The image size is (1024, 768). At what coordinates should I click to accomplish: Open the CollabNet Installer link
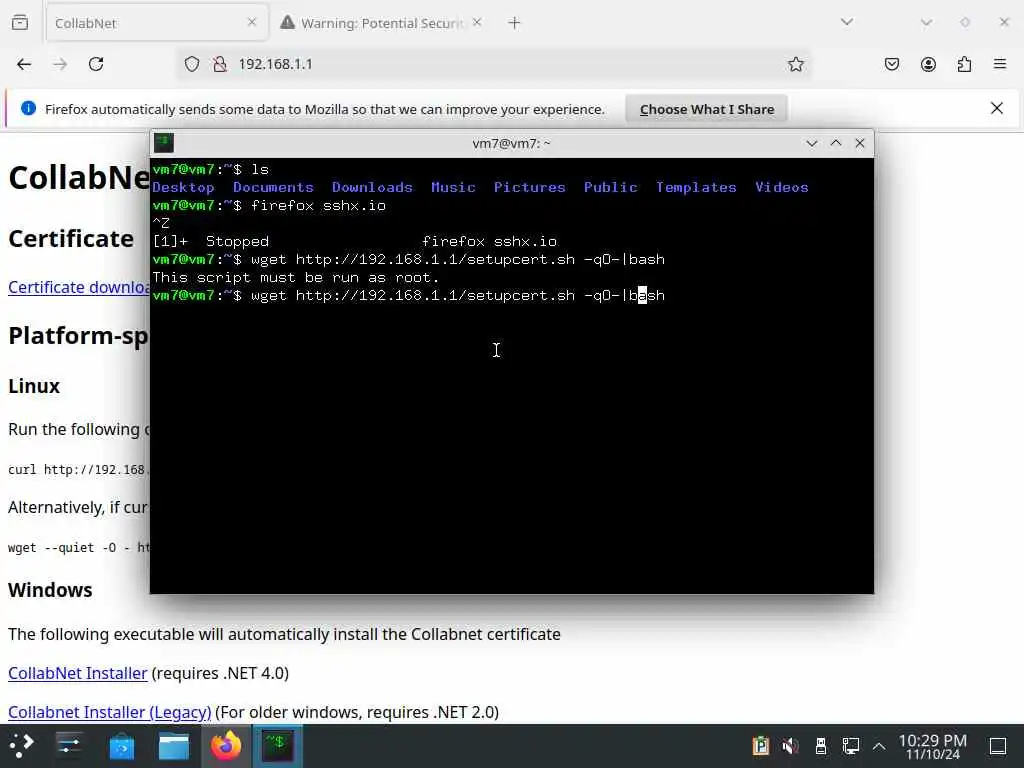tap(78, 673)
